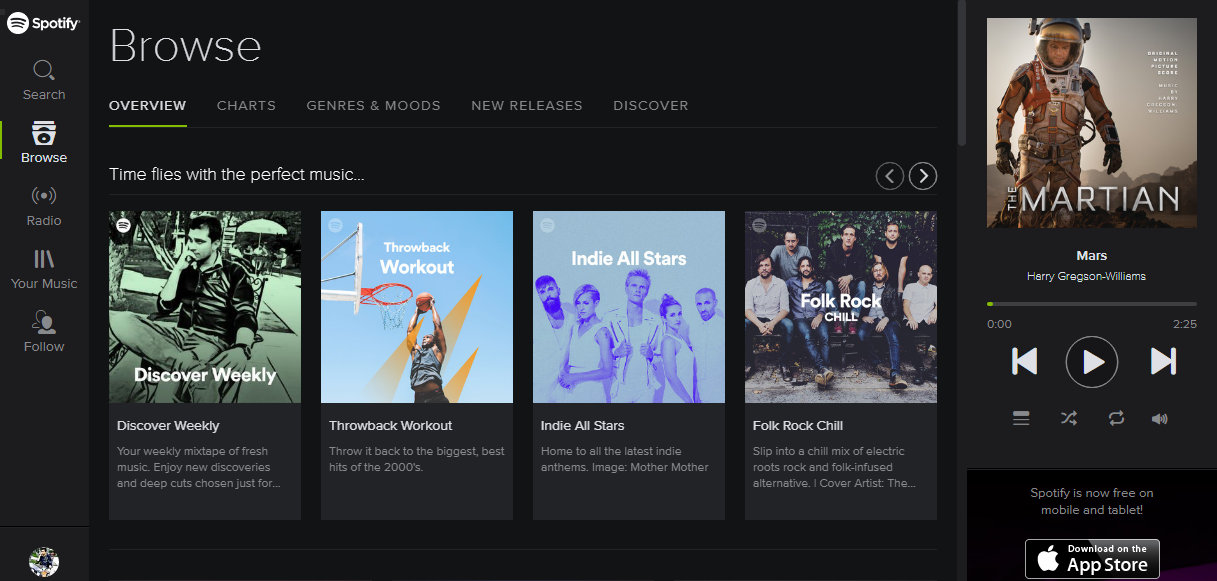This screenshot has height=581, width=1217.
Task: Open artist Harry Gregson-Williams
Action: [1086, 276]
